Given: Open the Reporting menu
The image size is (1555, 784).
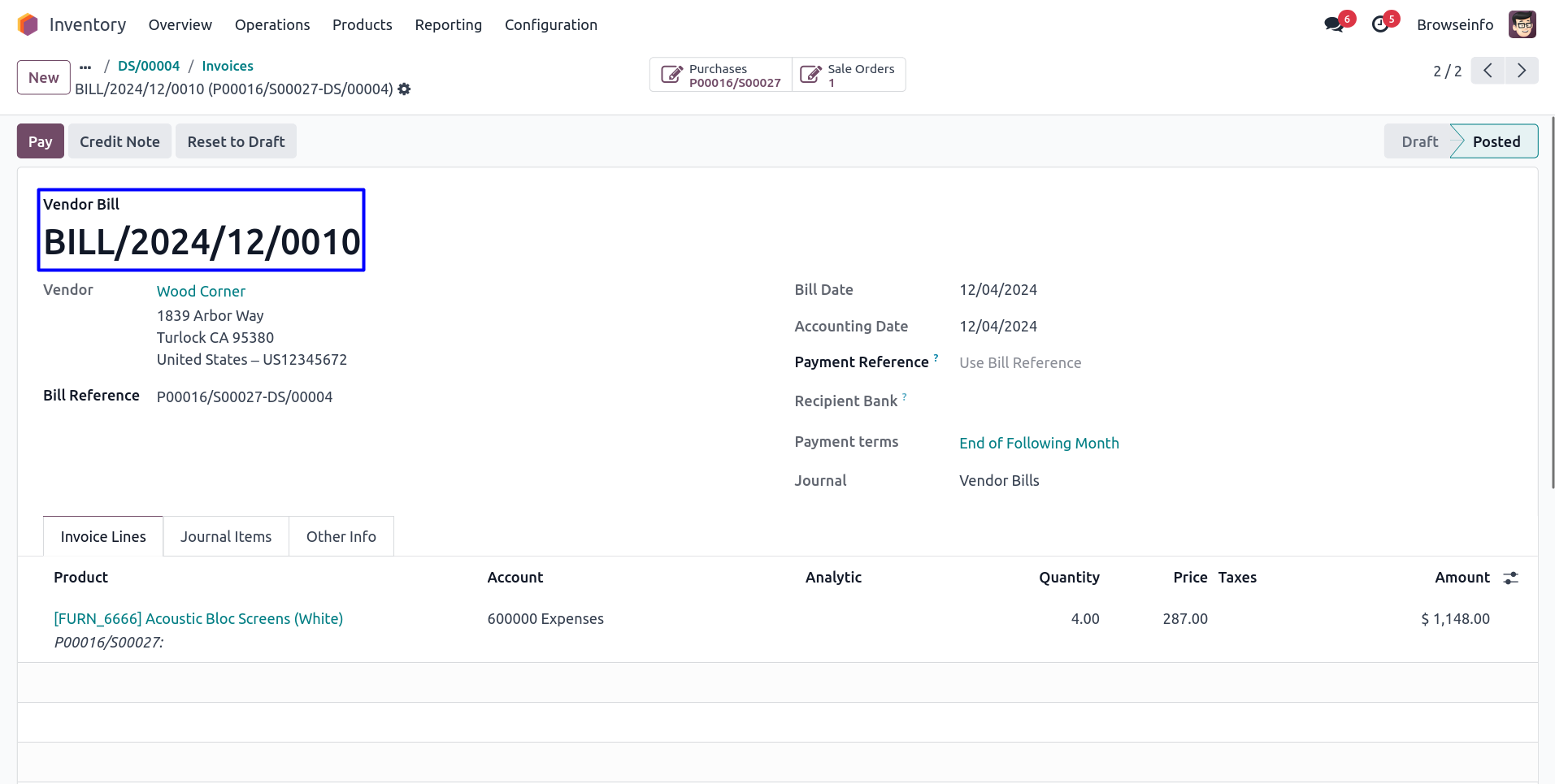Looking at the screenshot, I should point(448,25).
